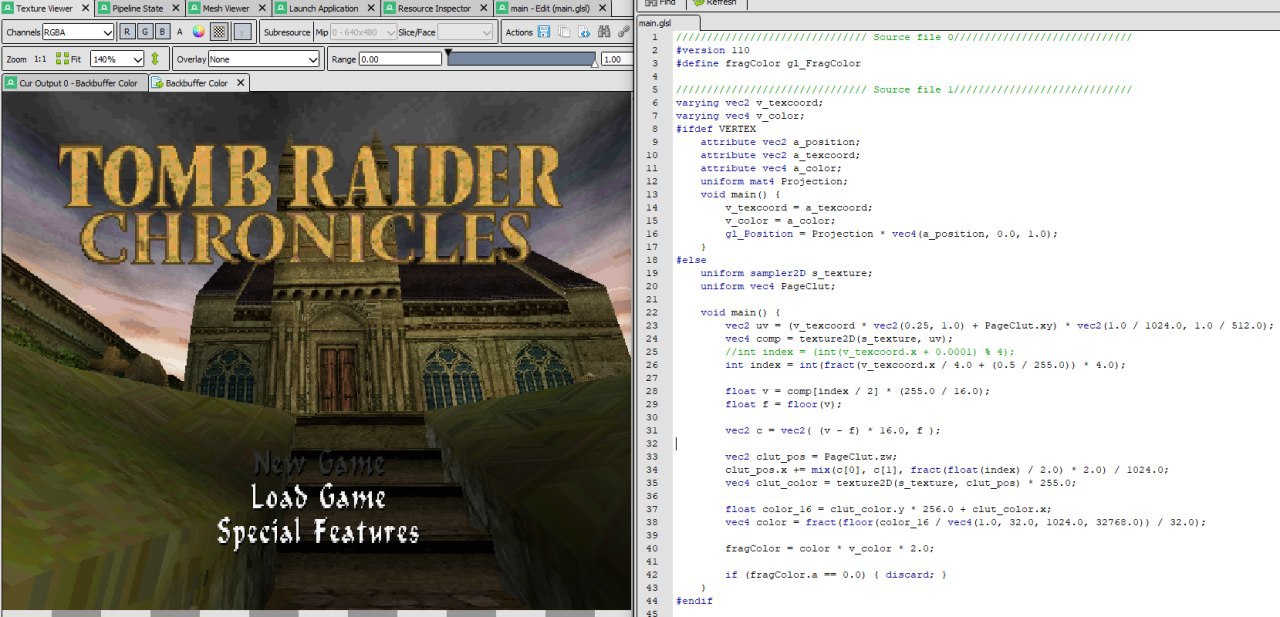Close the Texture Viewer tab
Screen dimensions: 1280x617
click(x=85, y=8)
